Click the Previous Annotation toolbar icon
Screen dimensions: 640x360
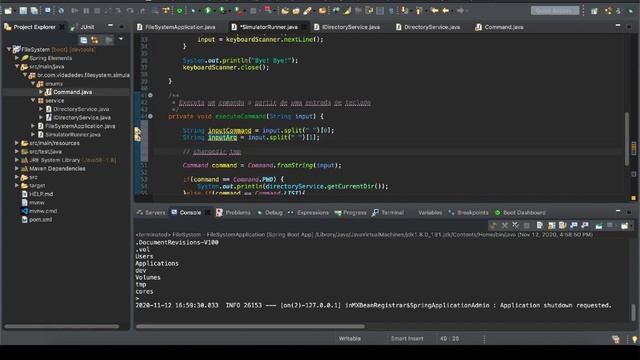click(x=419, y=11)
